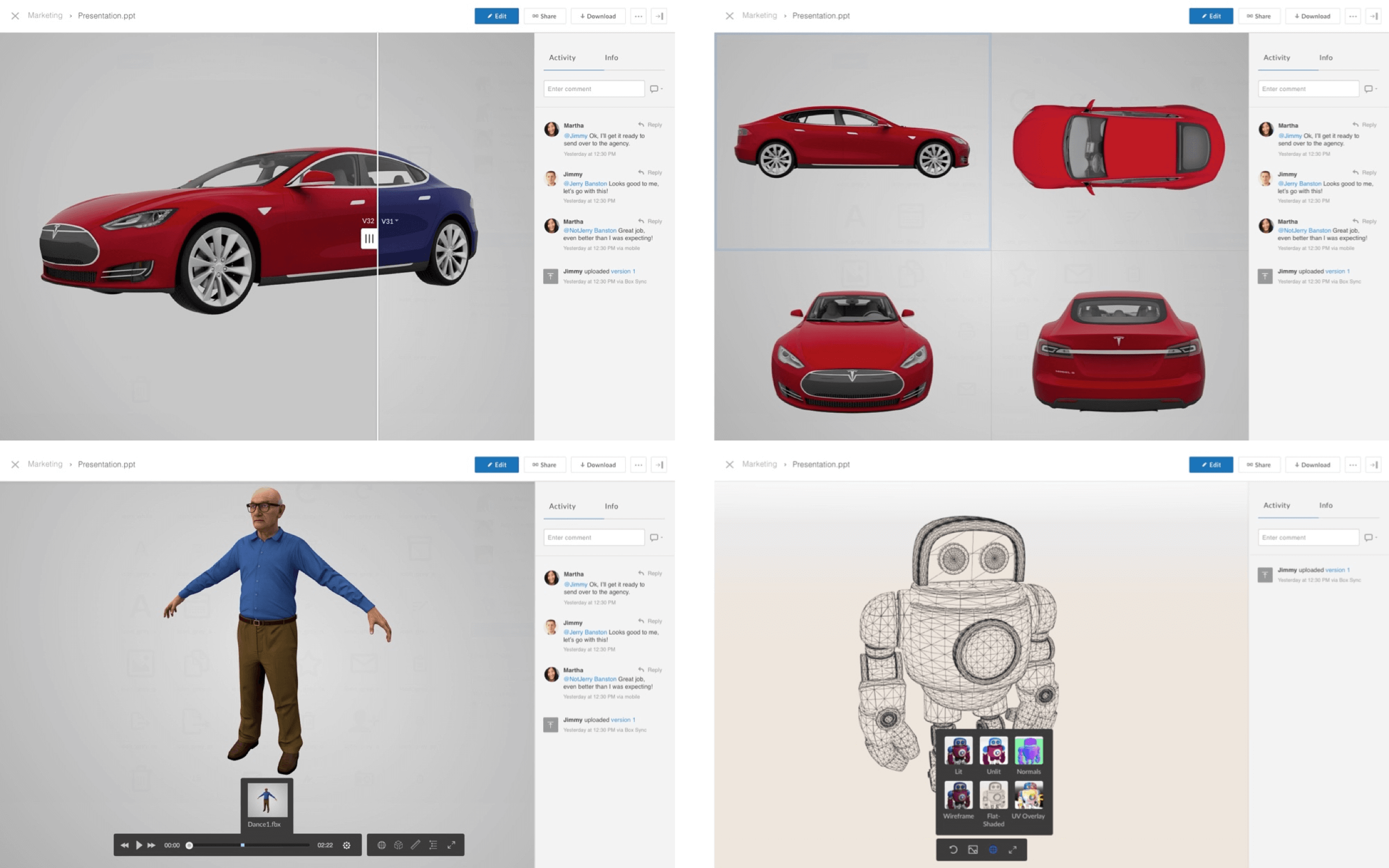Image resolution: width=1389 pixels, height=868 pixels.
Task: Toggle sidebar collapse in split-version car window
Action: click(x=659, y=16)
